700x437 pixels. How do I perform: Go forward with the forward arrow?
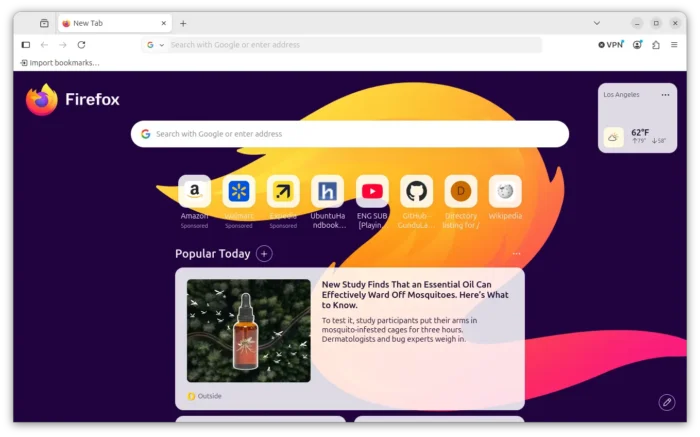63,45
